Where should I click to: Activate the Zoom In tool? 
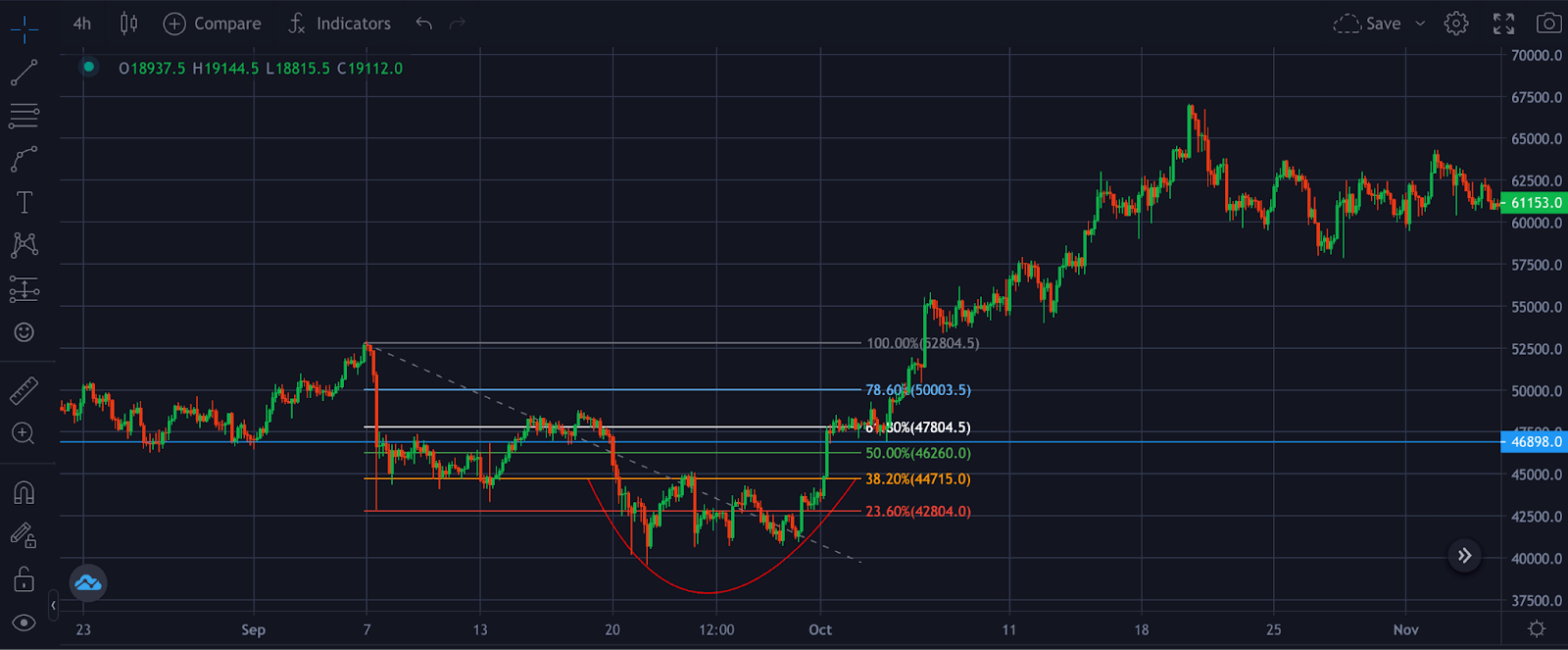click(24, 433)
